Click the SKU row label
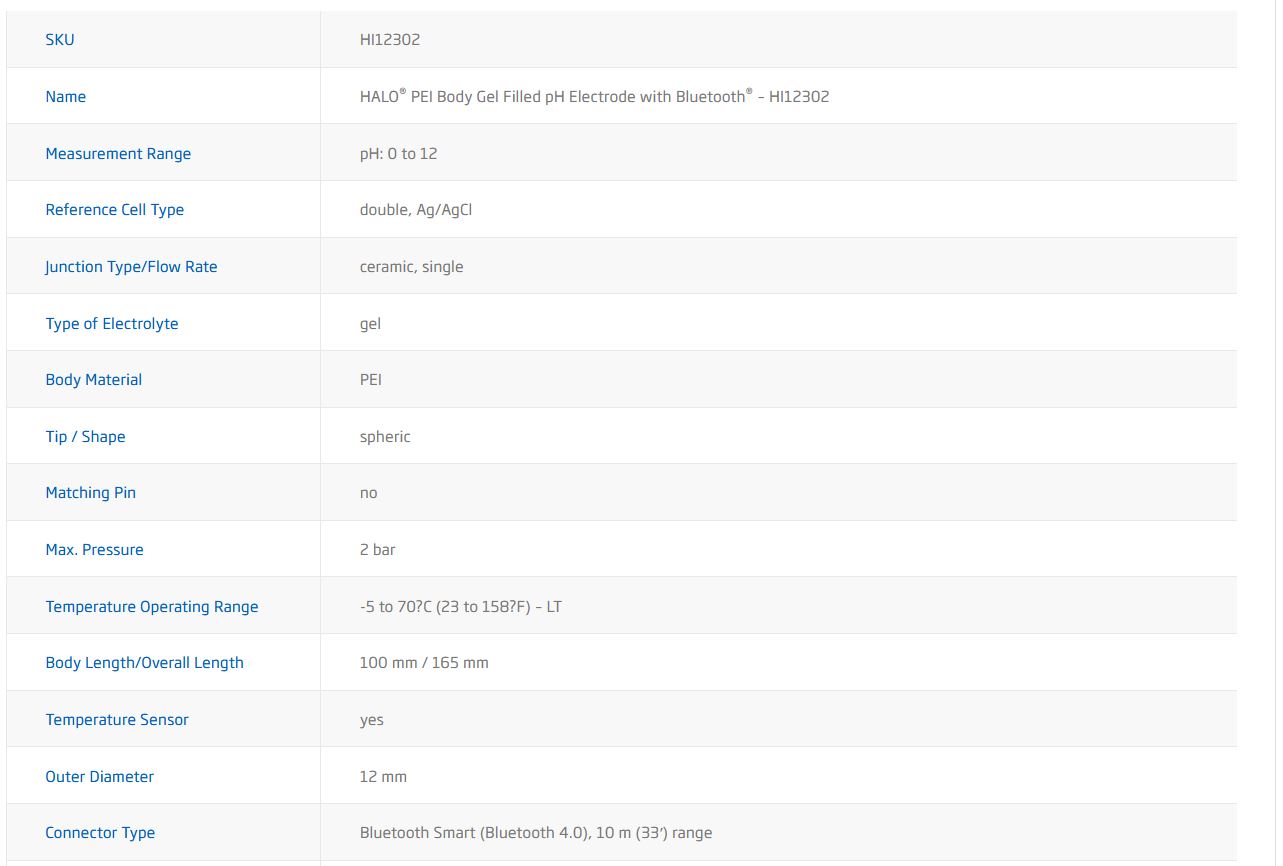The image size is (1283, 866). [x=60, y=40]
